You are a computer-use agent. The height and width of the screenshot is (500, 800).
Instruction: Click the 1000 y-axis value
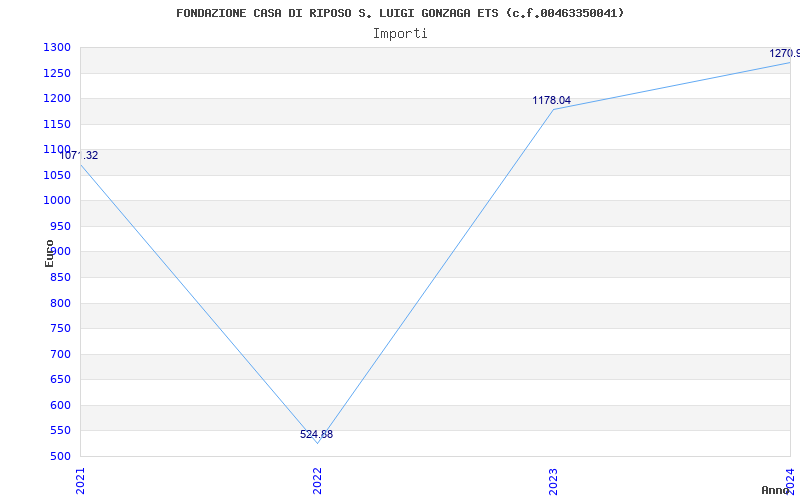pos(57,201)
